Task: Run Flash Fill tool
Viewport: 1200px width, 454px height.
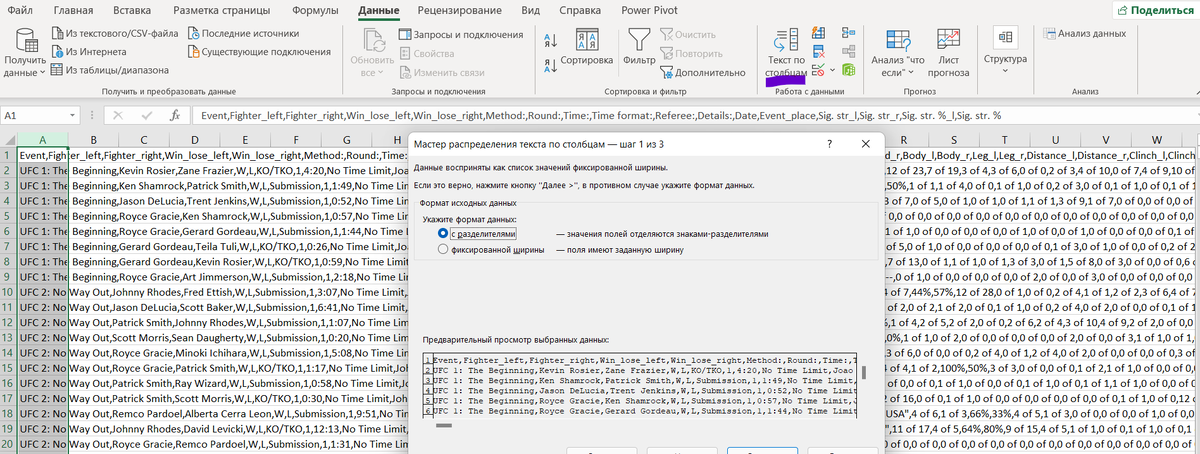Action: click(x=819, y=33)
